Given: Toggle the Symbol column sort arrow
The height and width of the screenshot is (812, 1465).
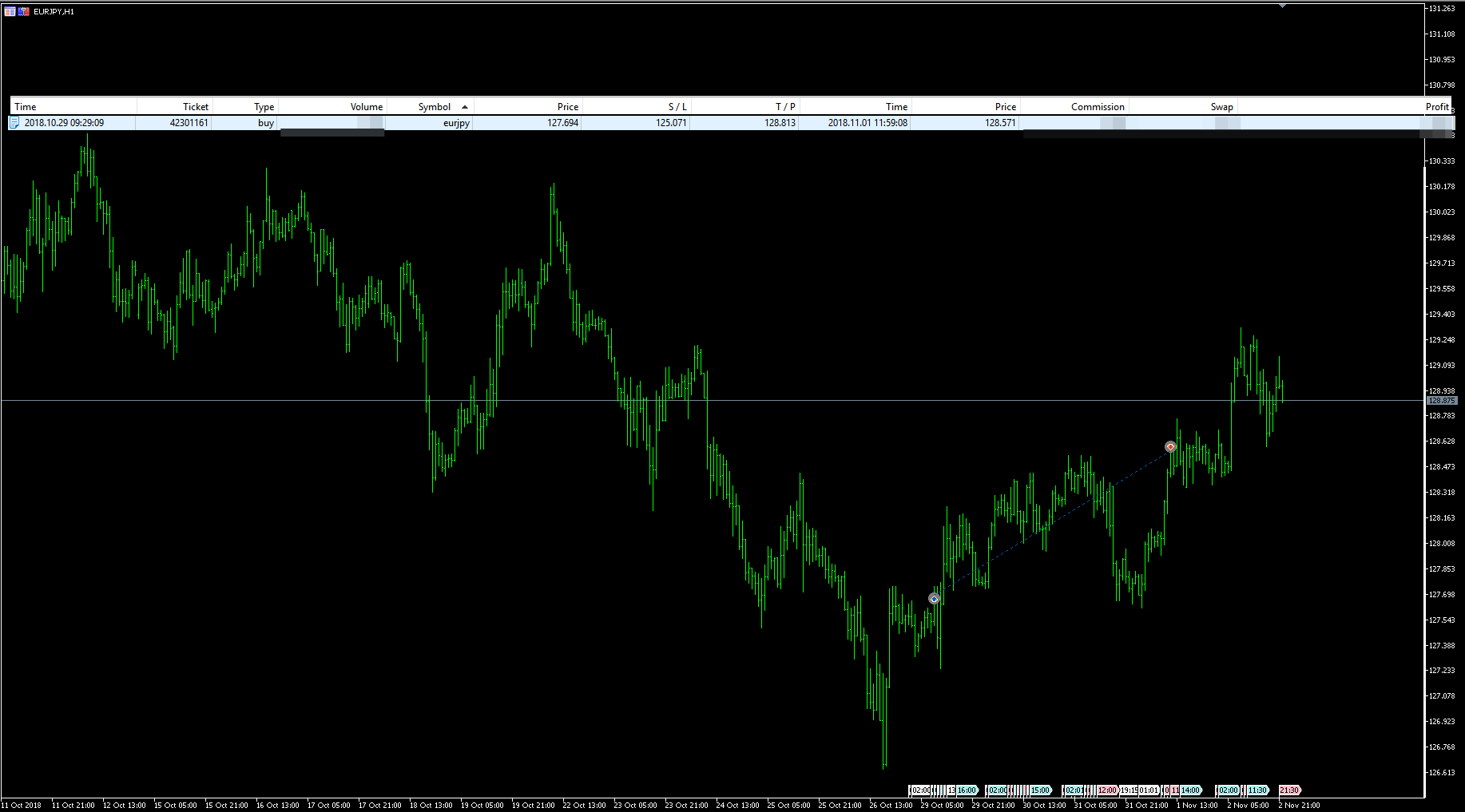Looking at the screenshot, I should (x=465, y=107).
